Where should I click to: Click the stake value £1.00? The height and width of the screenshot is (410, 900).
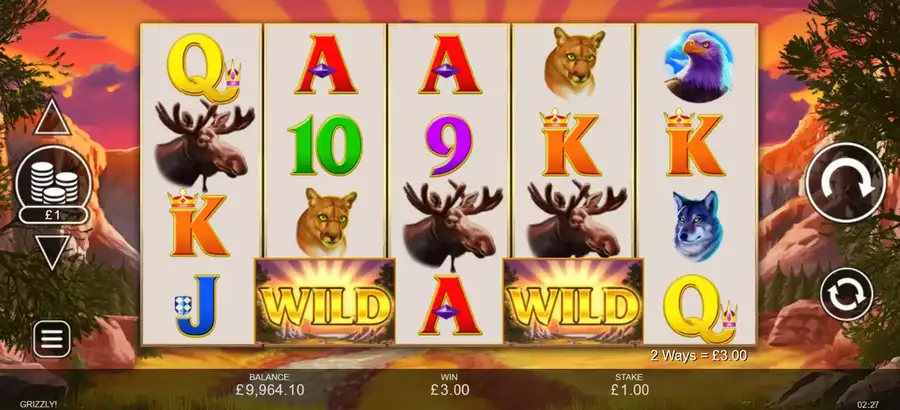click(x=629, y=390)
